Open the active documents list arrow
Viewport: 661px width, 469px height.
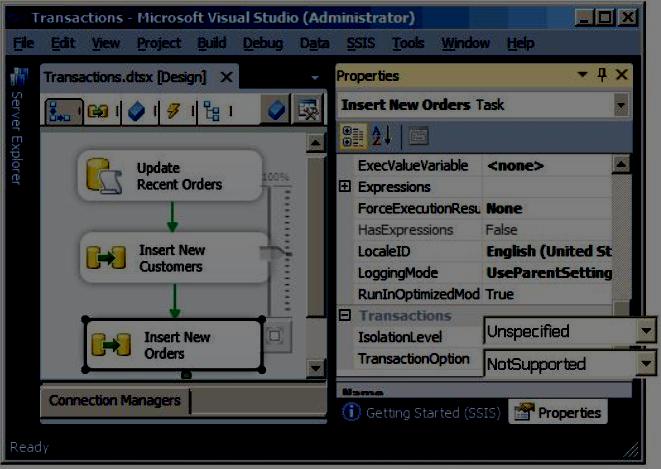point(315,78)
